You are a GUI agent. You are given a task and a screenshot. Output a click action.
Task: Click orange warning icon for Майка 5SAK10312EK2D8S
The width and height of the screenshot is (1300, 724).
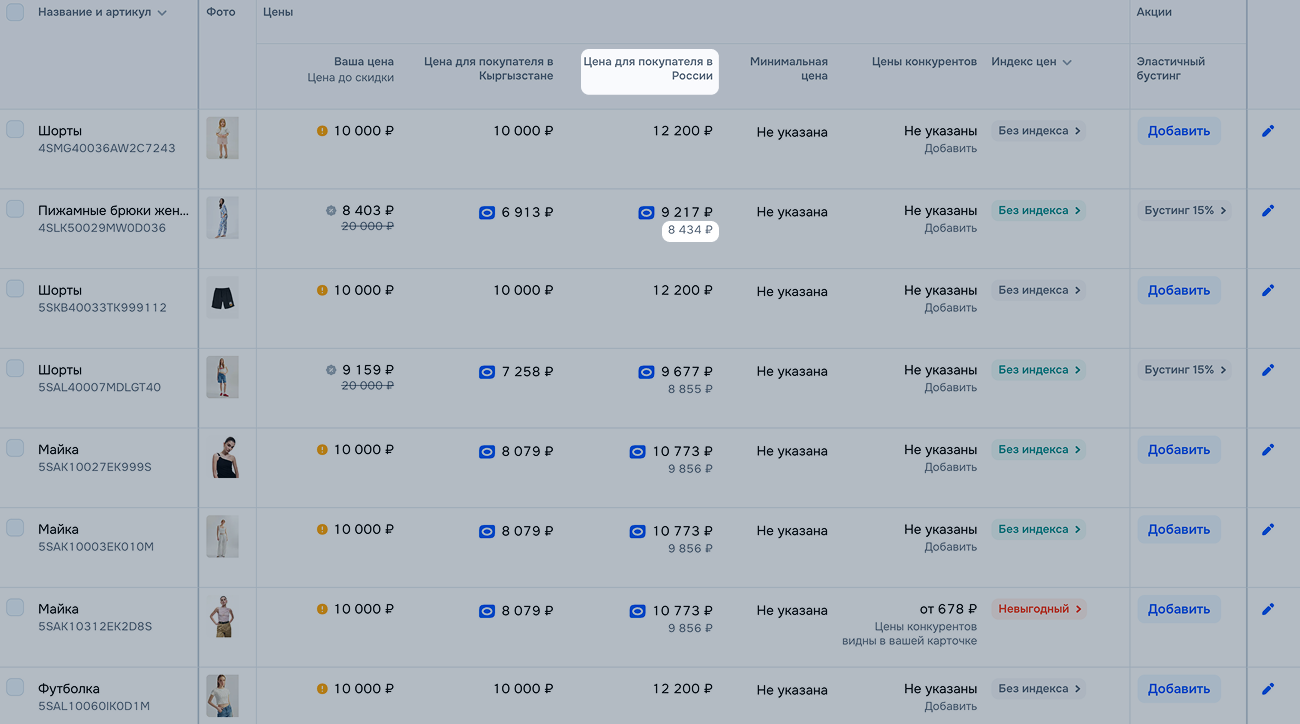pyautogui.click(x=322, y=609)
